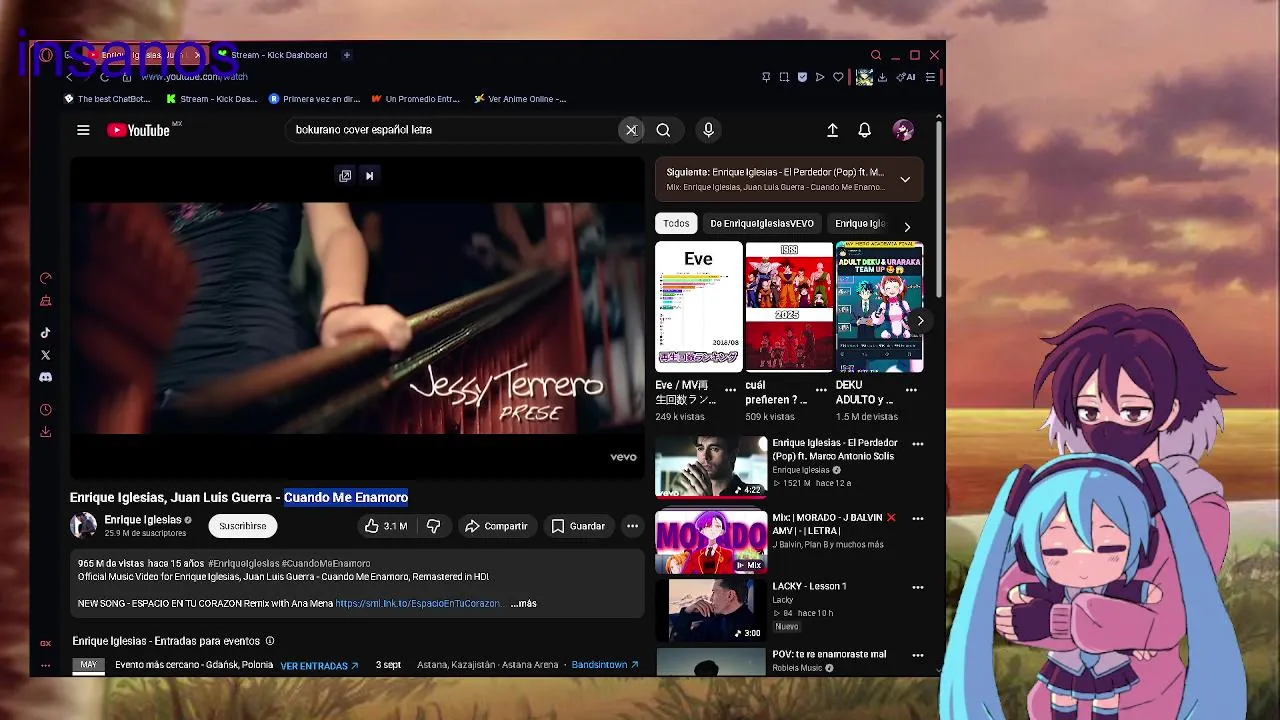Screen dimensions: 1280x720
Task: Open options for El Perdedor video
Action: point(918,444)
